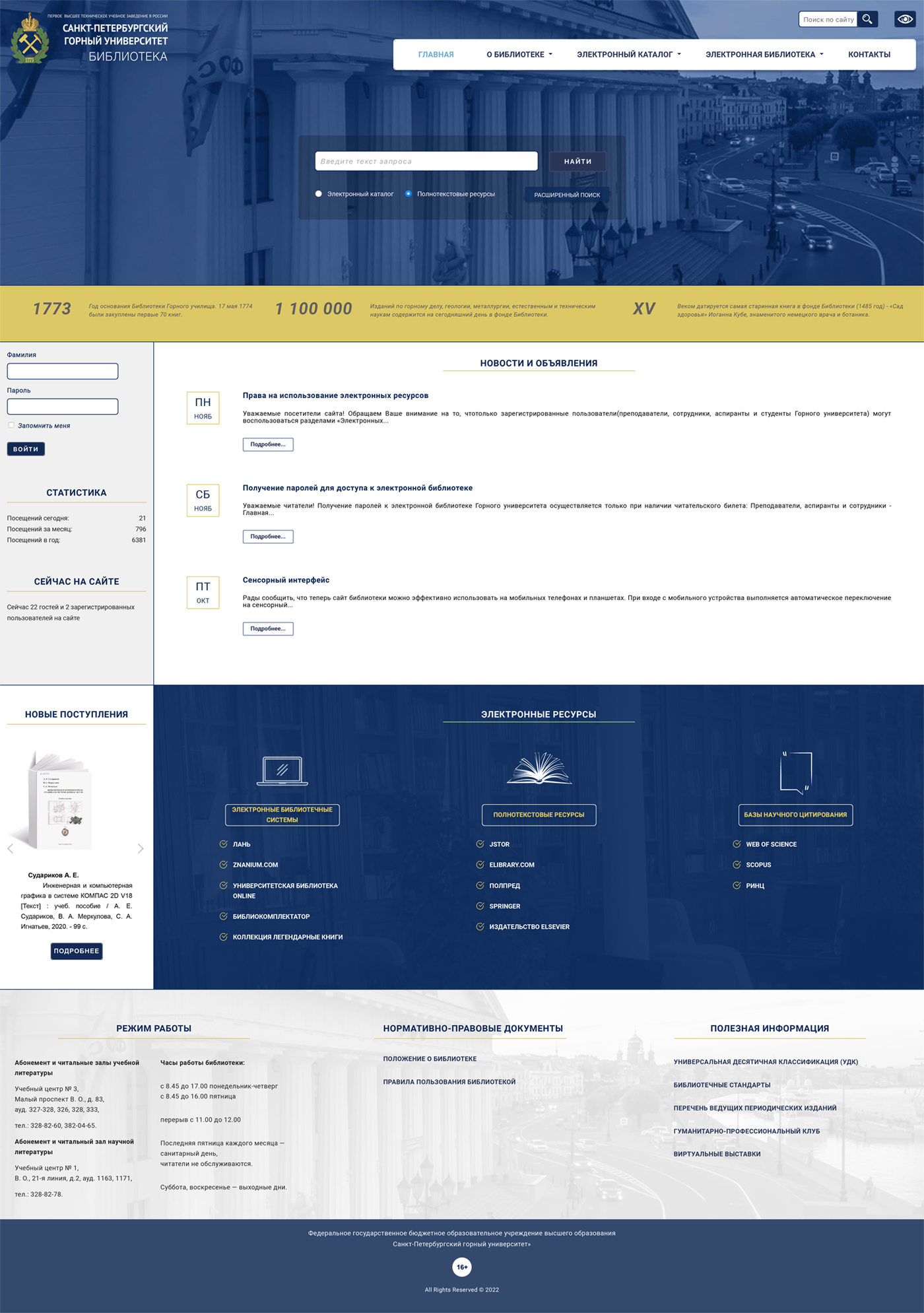Click the citation quote icon

(x=795, y=772)
